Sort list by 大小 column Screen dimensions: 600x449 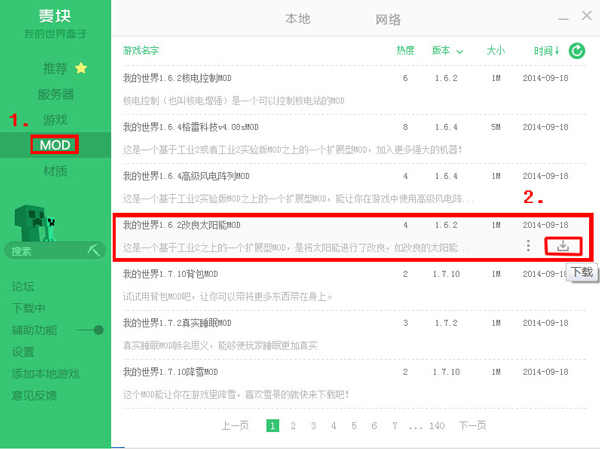coord(496,50)
